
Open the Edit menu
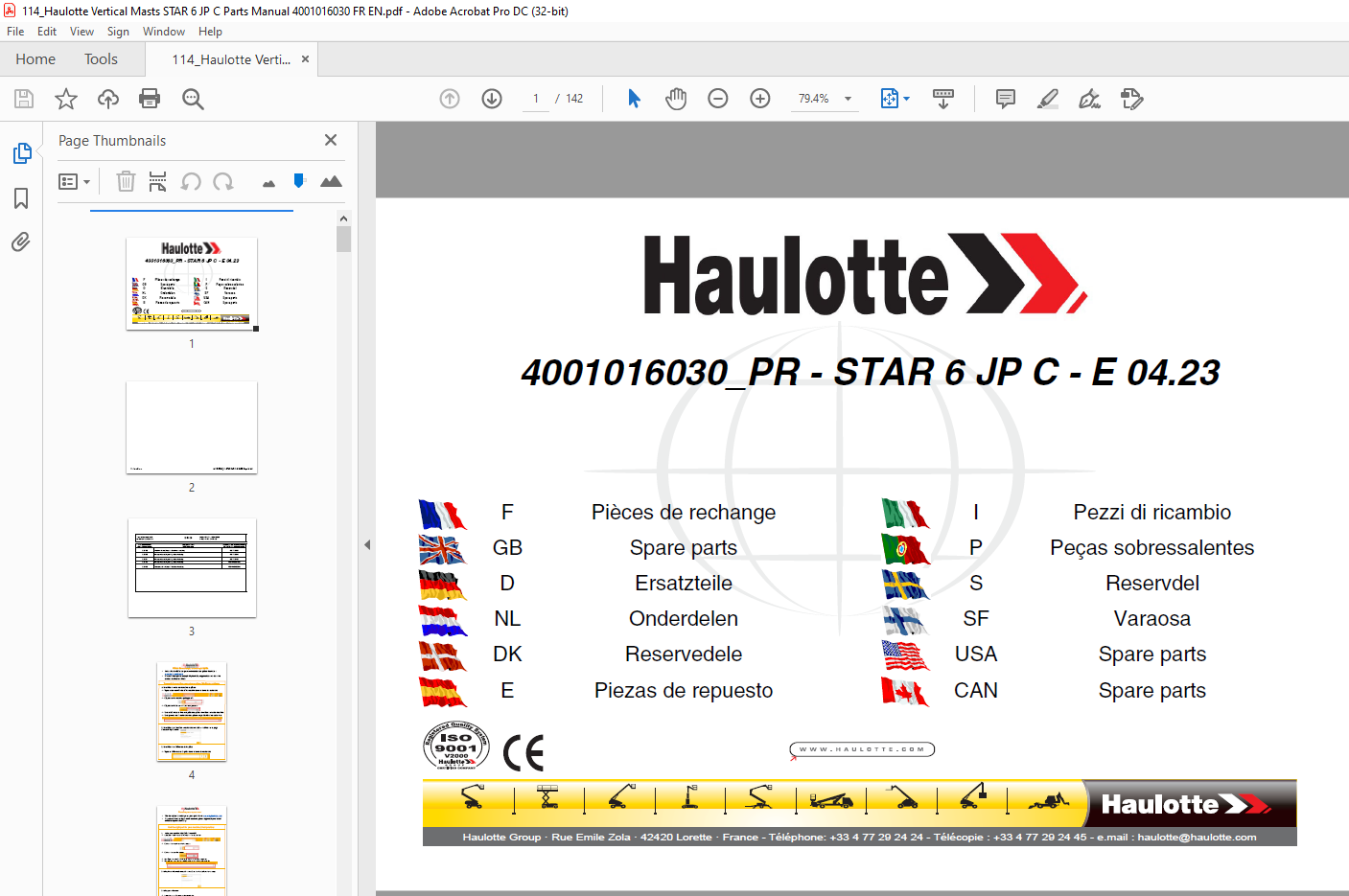(47, 32)
